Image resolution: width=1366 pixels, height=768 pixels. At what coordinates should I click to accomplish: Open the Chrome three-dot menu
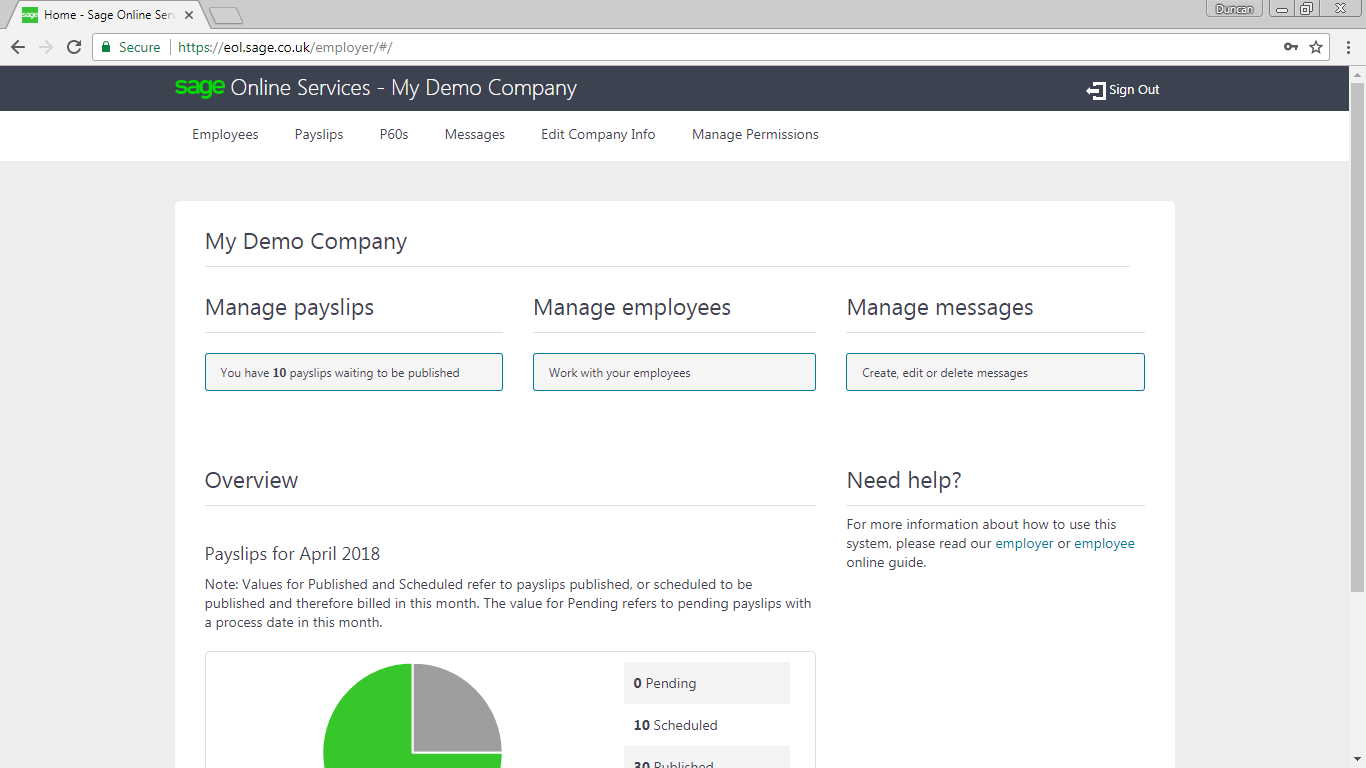point(1348,47)
